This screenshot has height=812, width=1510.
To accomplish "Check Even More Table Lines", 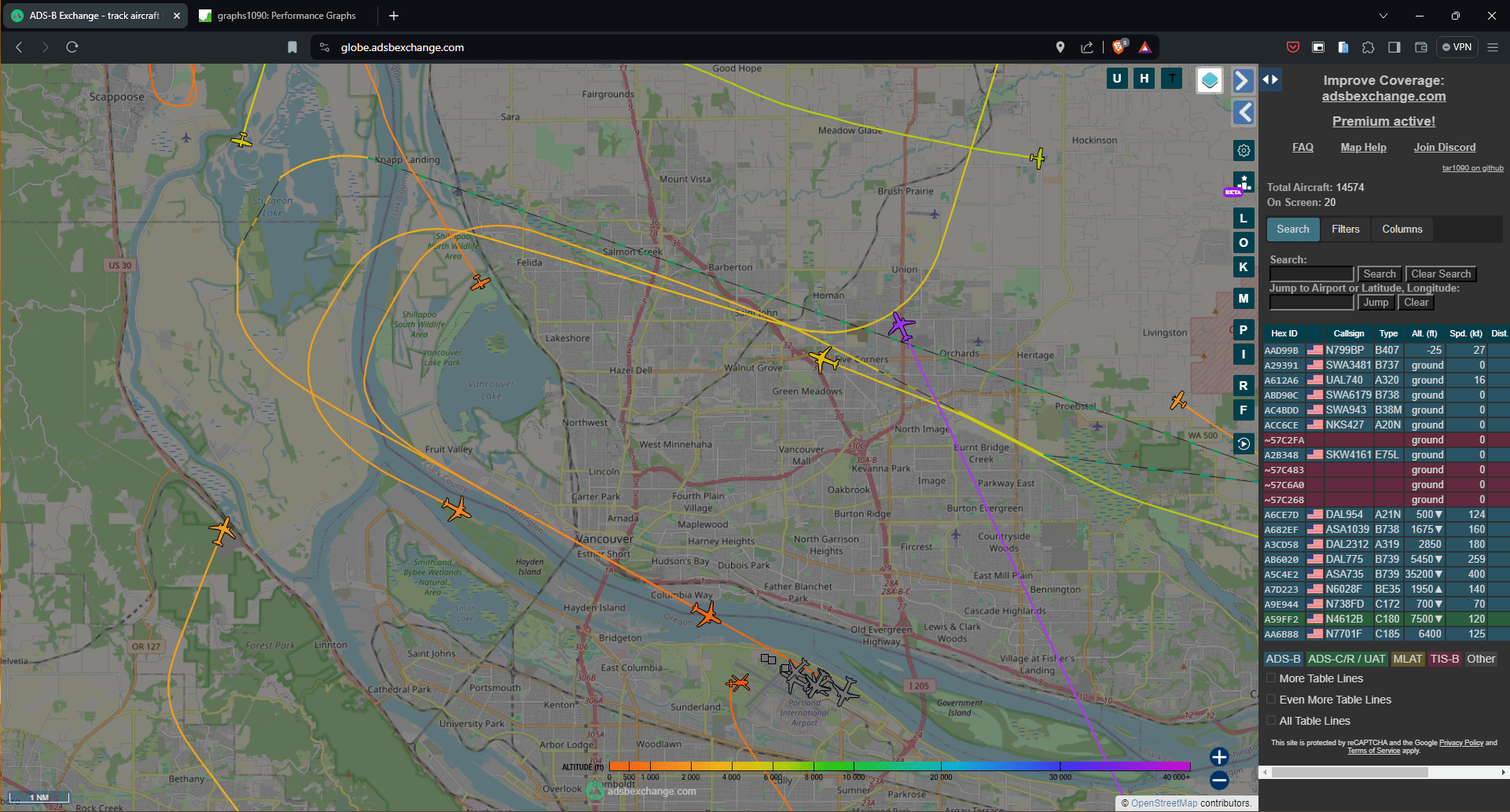I will click(1270, 699).
